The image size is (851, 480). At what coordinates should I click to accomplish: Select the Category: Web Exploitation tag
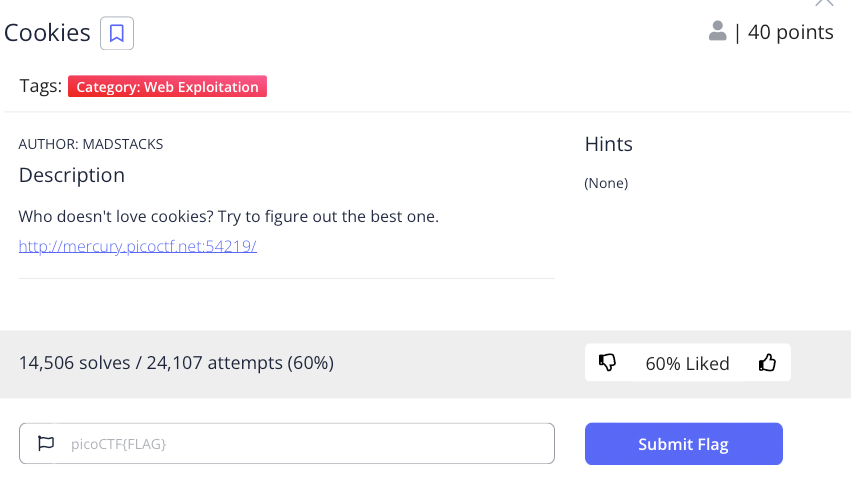(x=167, y=87)
